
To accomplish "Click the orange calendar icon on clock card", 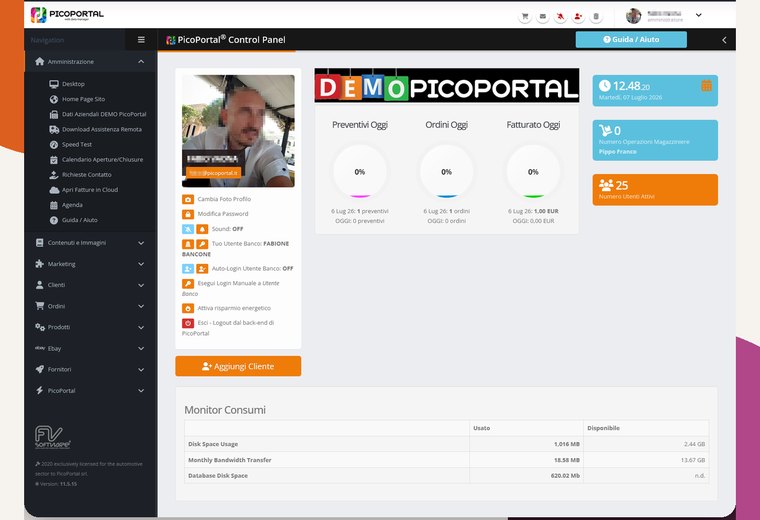I will point(707,86).
